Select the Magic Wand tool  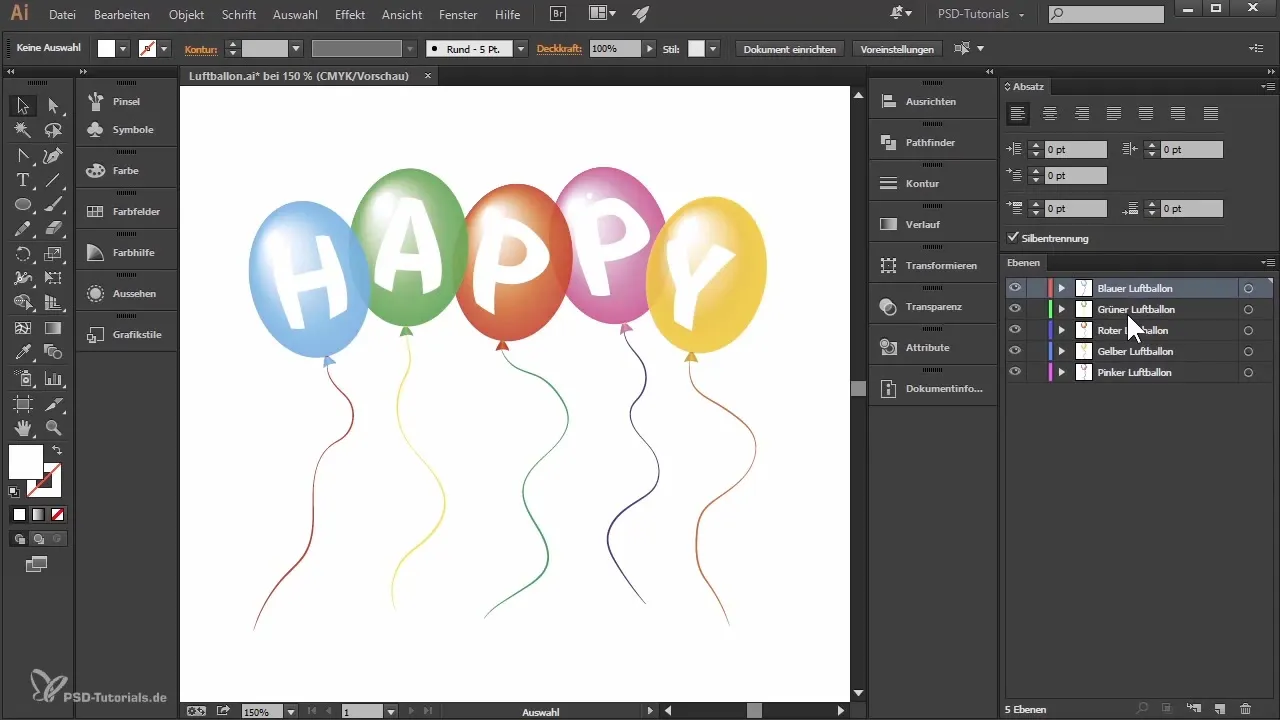[x=23, y=130]
